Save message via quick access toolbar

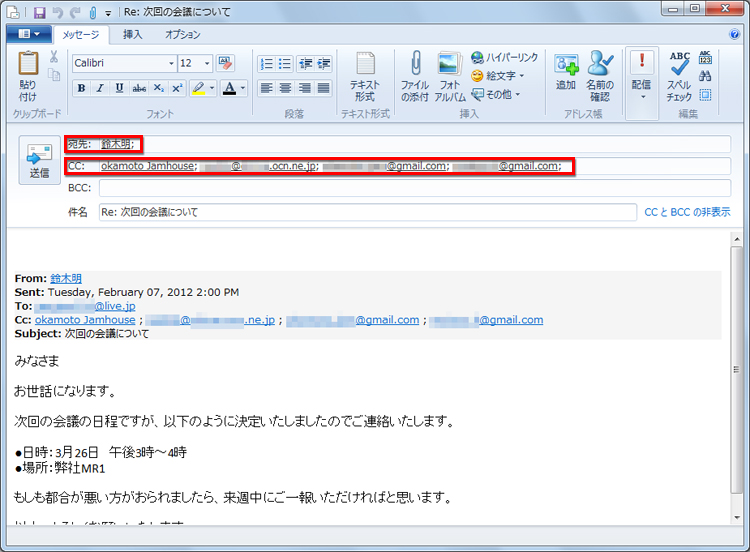39,12
